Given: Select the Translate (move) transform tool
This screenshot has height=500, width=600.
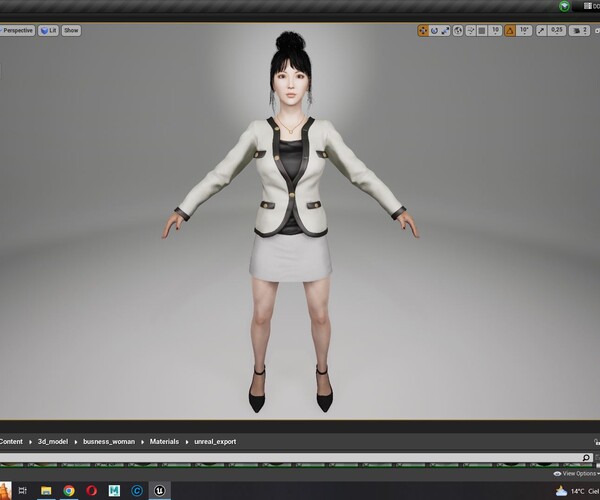Looking at the screenshot, I should (x=423, y=31).
